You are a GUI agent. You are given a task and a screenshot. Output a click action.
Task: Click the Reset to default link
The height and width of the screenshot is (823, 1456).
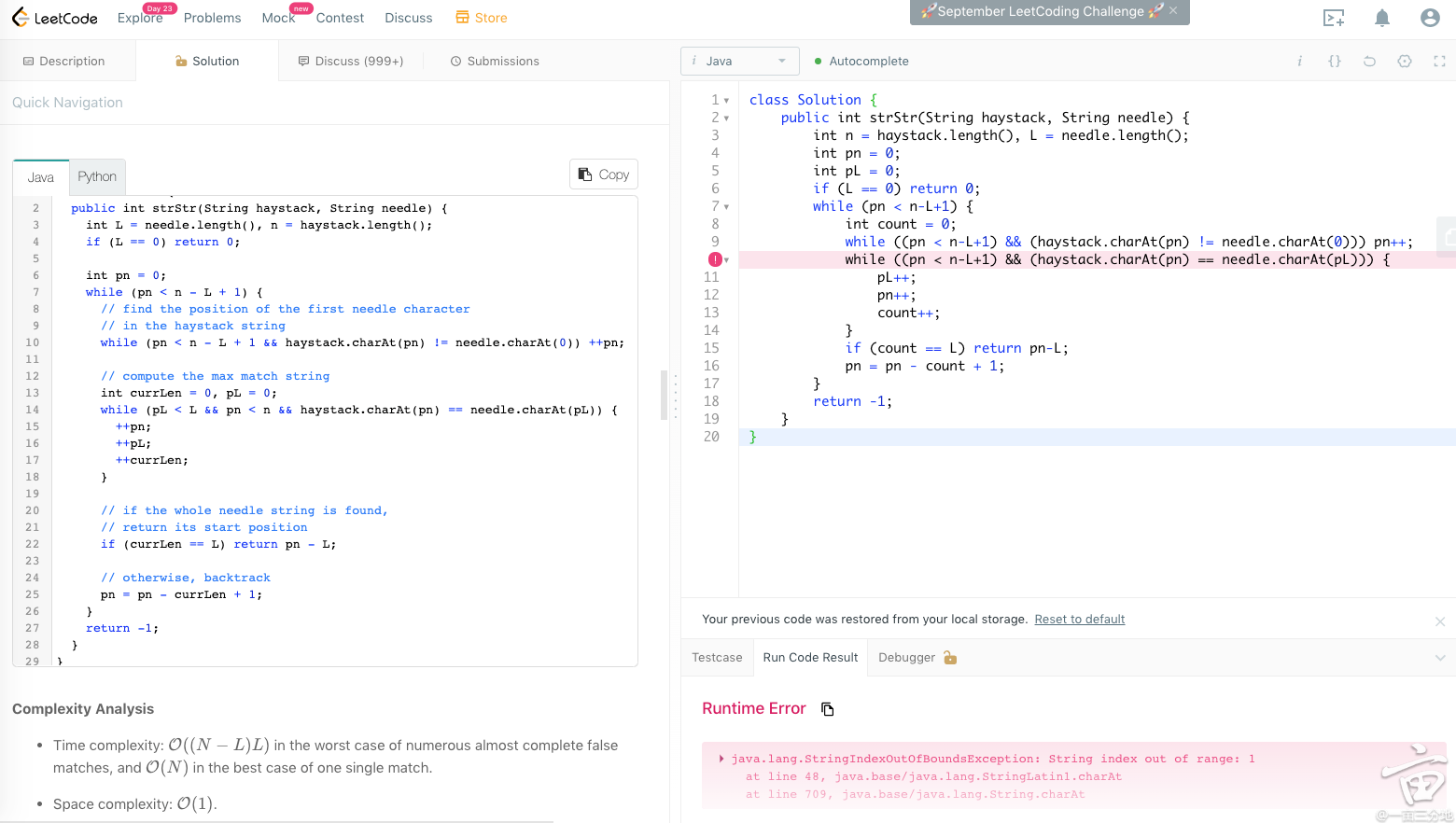(1079, 620)
